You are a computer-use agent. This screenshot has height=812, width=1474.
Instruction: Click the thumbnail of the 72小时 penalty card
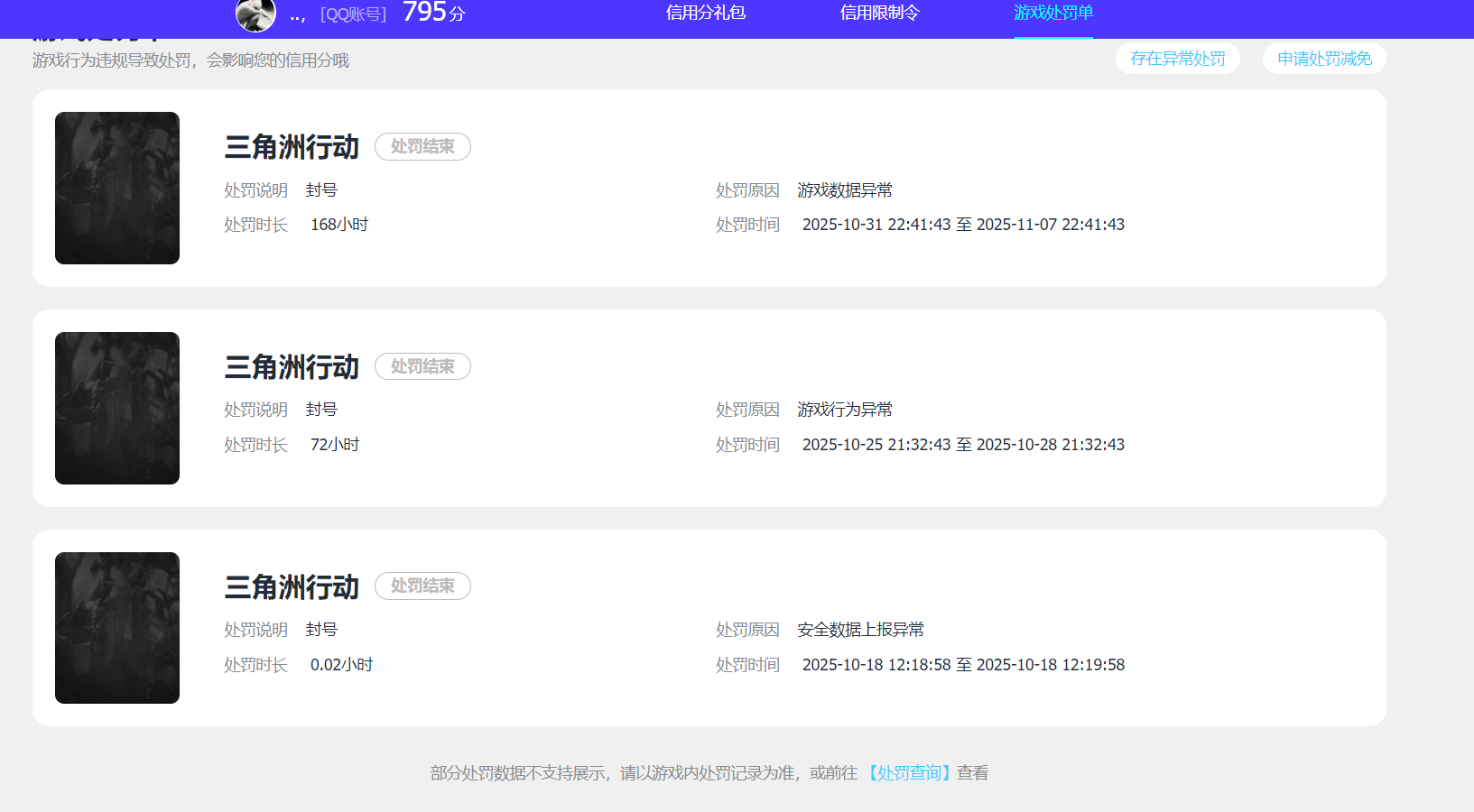pos(117,408)
